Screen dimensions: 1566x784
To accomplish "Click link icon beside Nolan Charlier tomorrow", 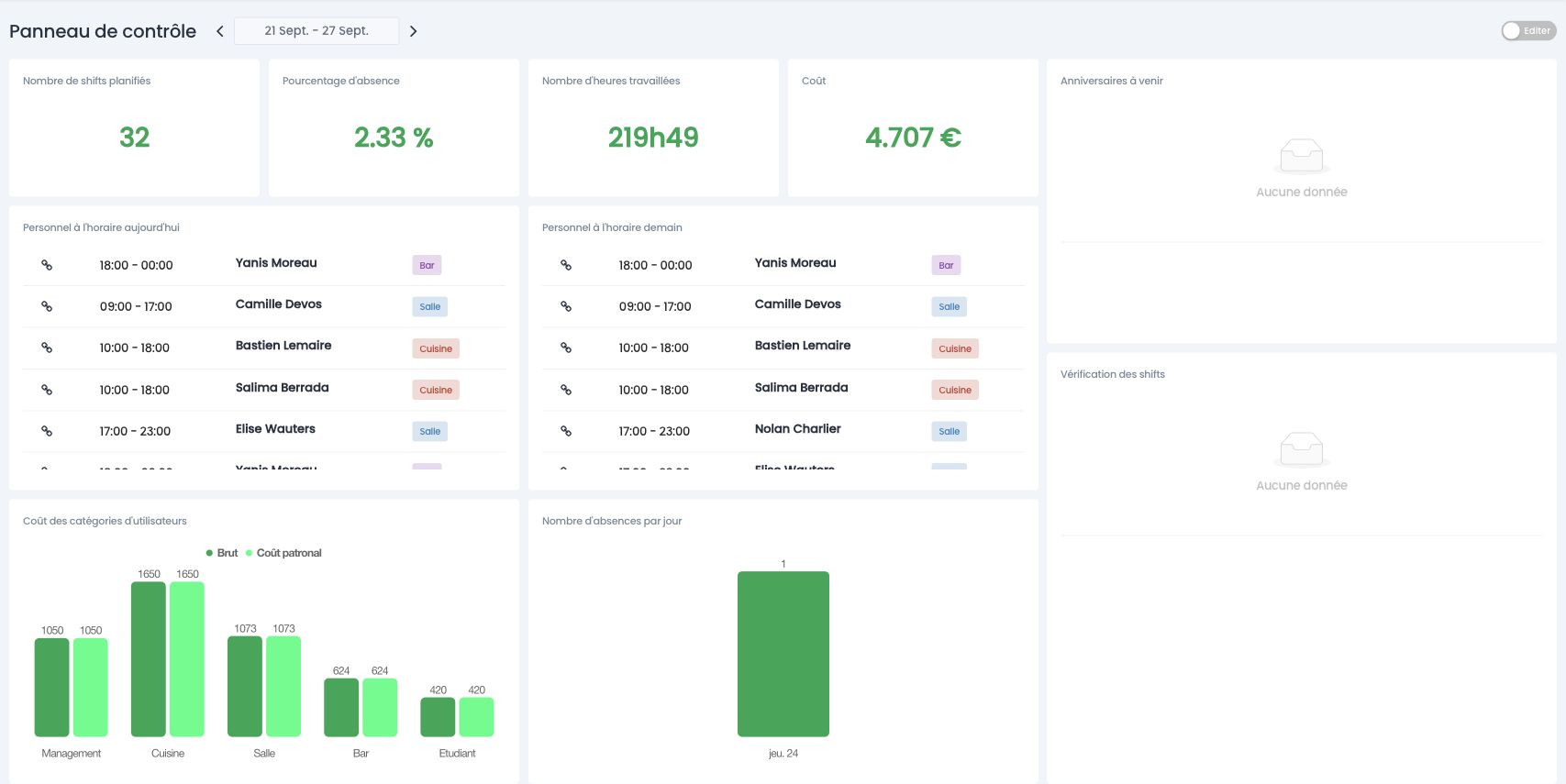I will click(566, 431).
